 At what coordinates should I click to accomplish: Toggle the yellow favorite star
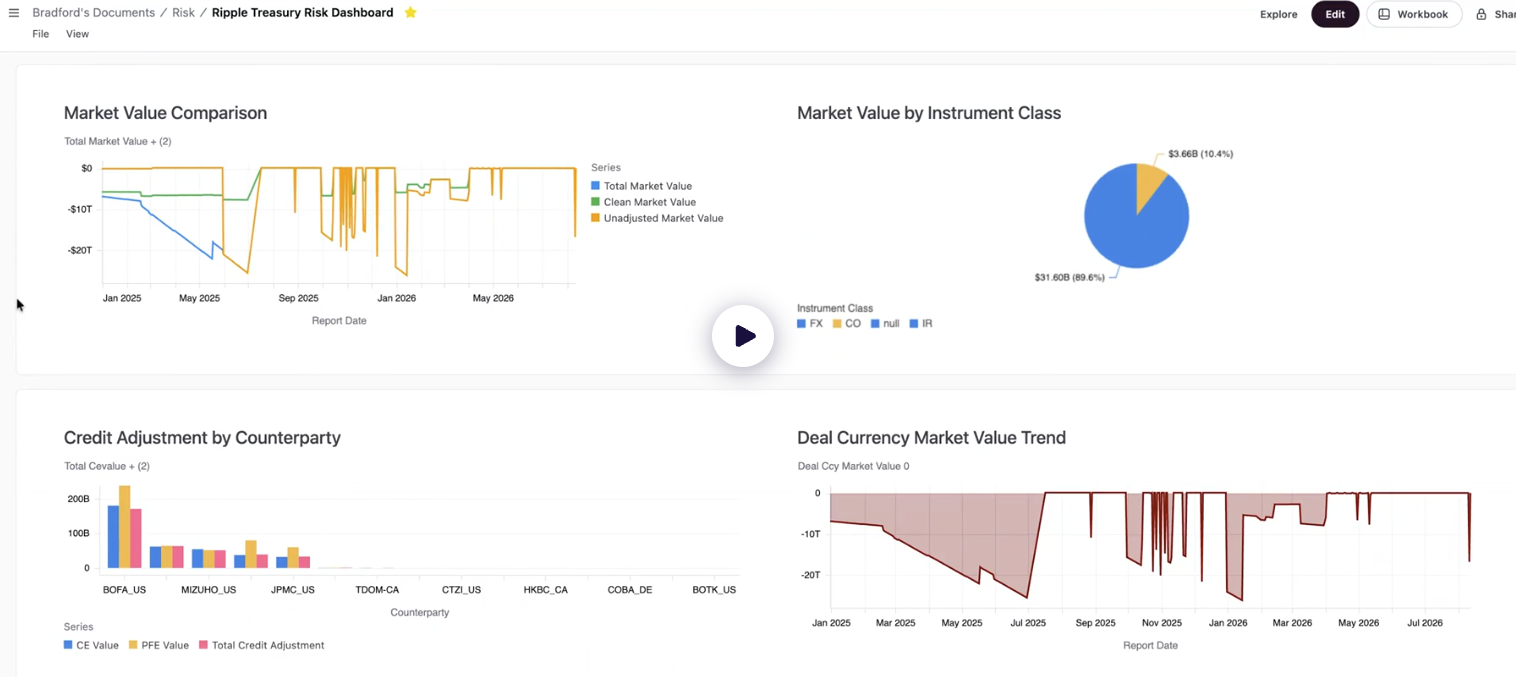point(410,13)
